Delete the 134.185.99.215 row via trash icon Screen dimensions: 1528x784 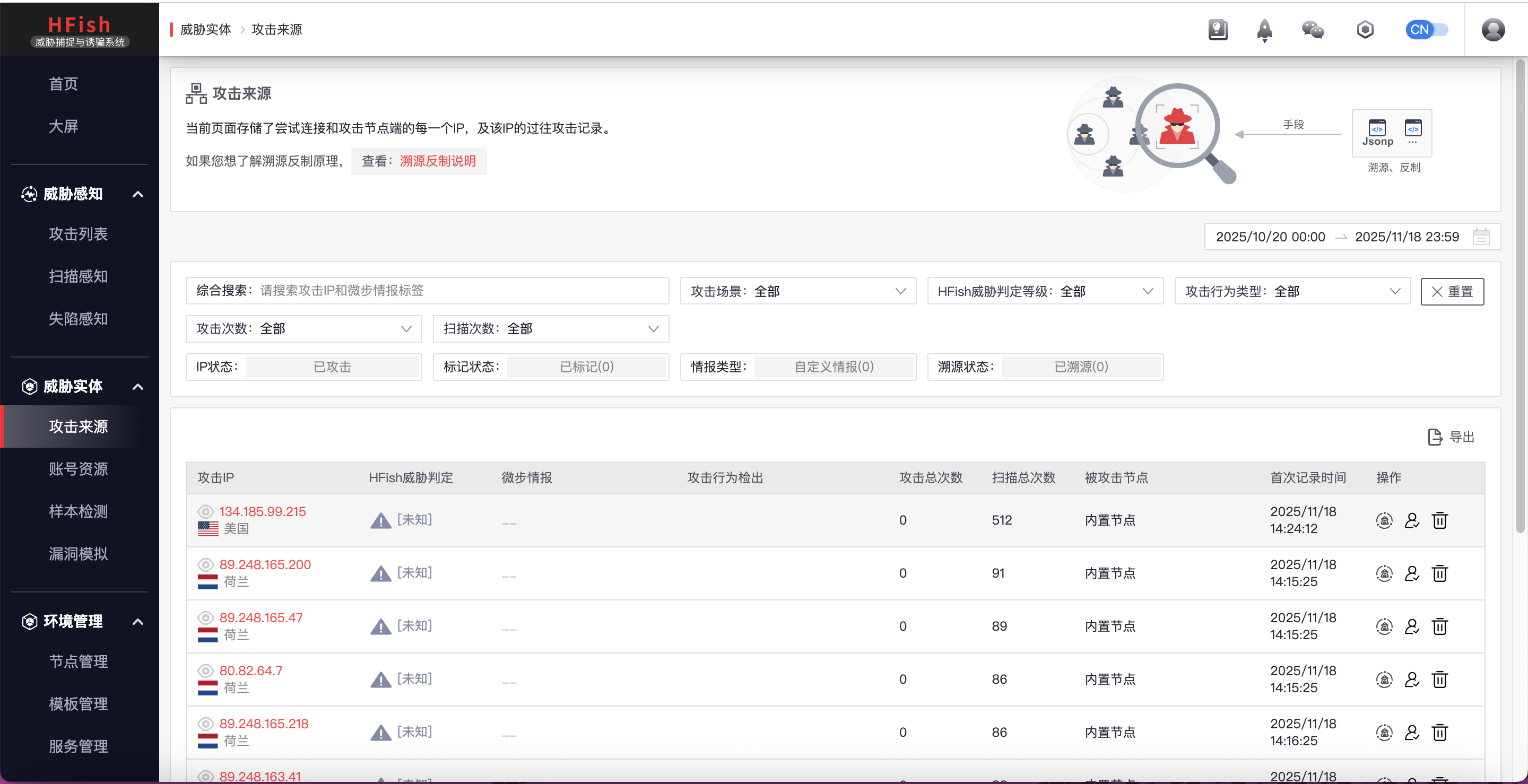(x=1439, y=520)
